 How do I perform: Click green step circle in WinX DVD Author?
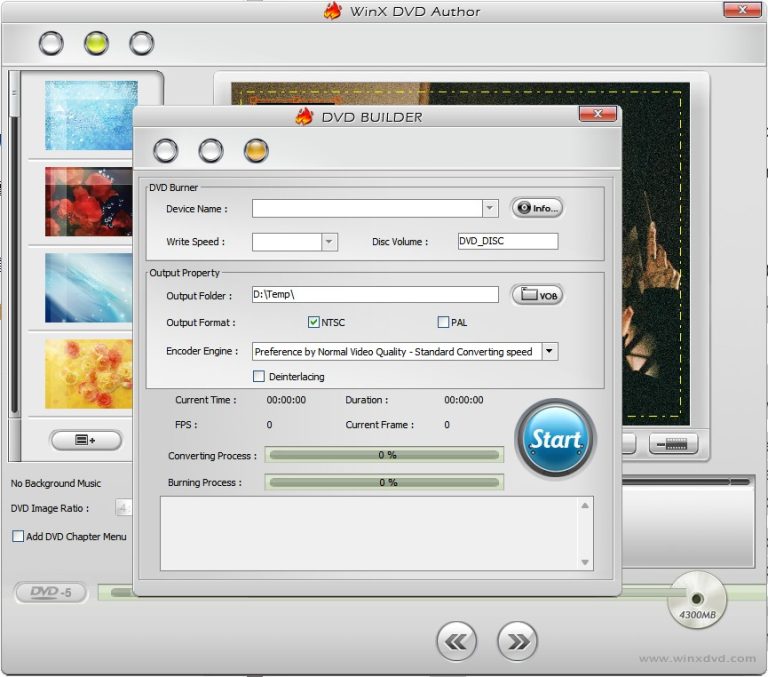click(96, 43)
